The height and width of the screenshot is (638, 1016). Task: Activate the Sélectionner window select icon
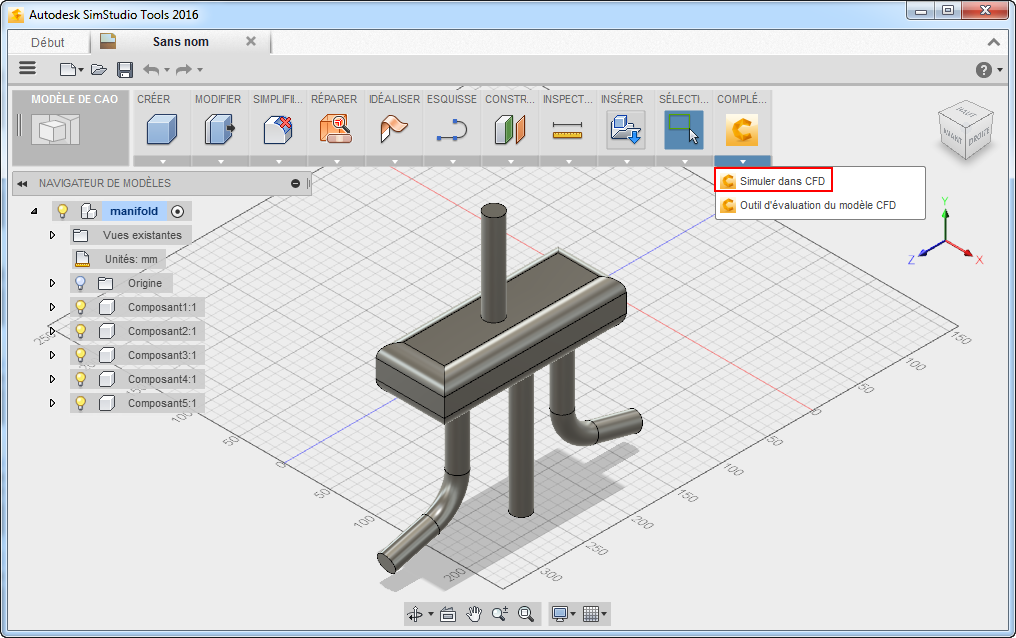(684, 129)
